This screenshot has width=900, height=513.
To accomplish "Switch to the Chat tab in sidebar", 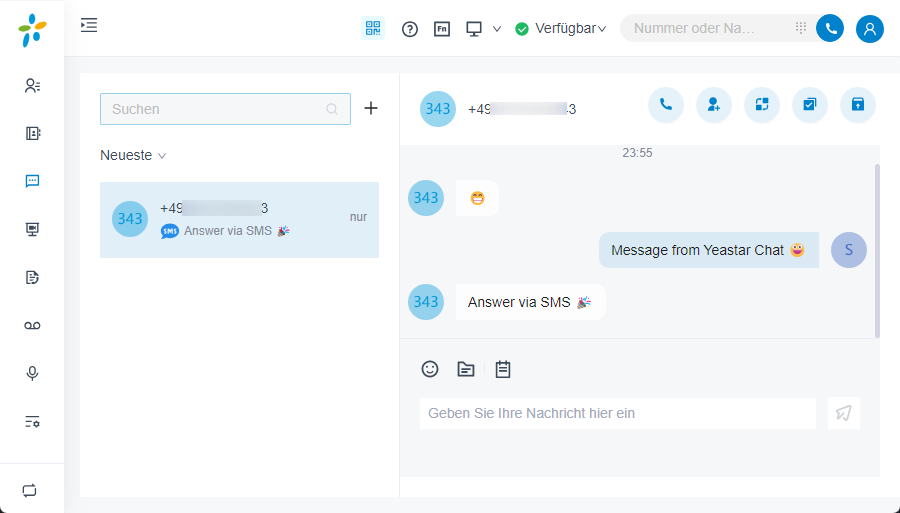I will coord(32,181).
